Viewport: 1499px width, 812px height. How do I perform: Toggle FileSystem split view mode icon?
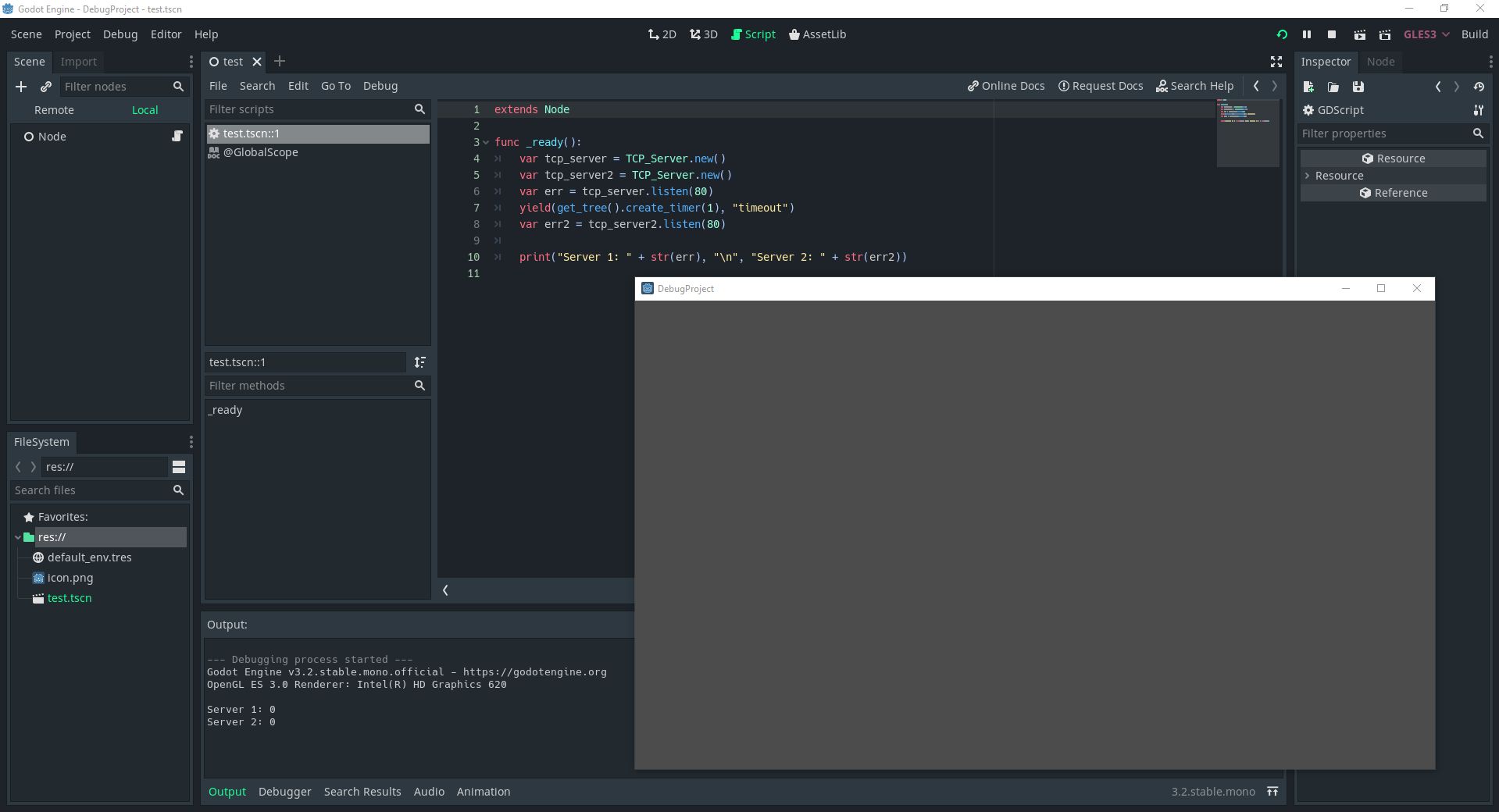[x=179, y=467]
